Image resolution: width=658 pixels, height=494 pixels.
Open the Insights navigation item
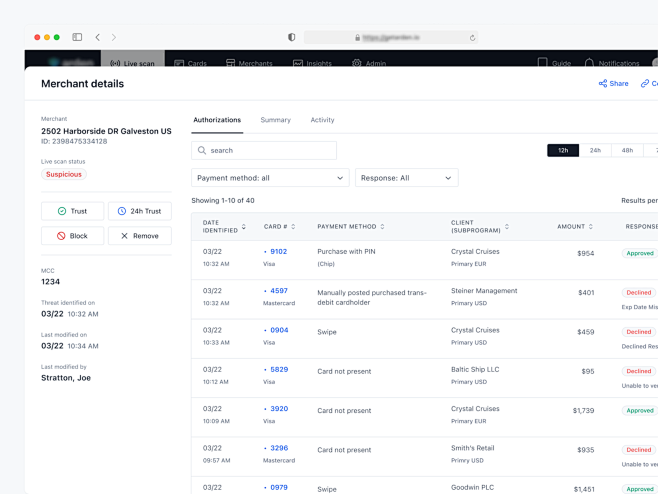312,63
